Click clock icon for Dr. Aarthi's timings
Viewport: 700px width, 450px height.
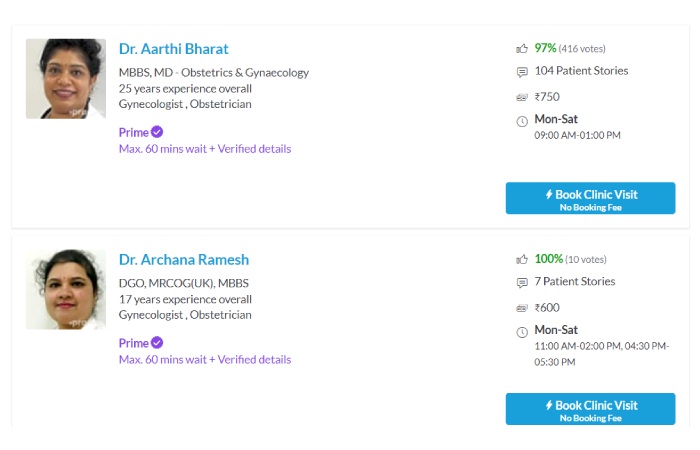(x=522, y=121)
